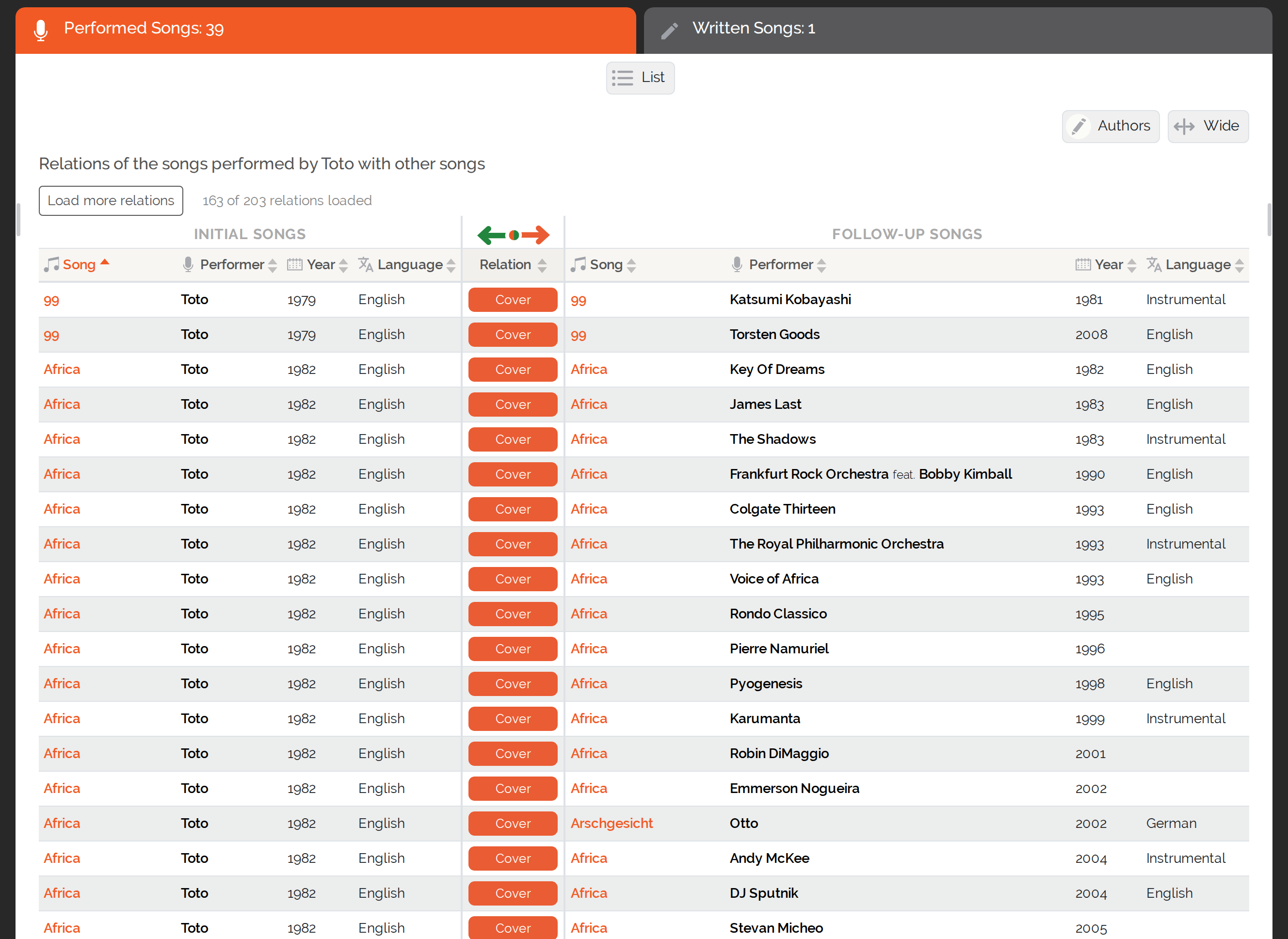The height and width of the screenshot is (939, 1288).
Task: Open Rondo Classico performer link
Action: click(x=778, y=614)
